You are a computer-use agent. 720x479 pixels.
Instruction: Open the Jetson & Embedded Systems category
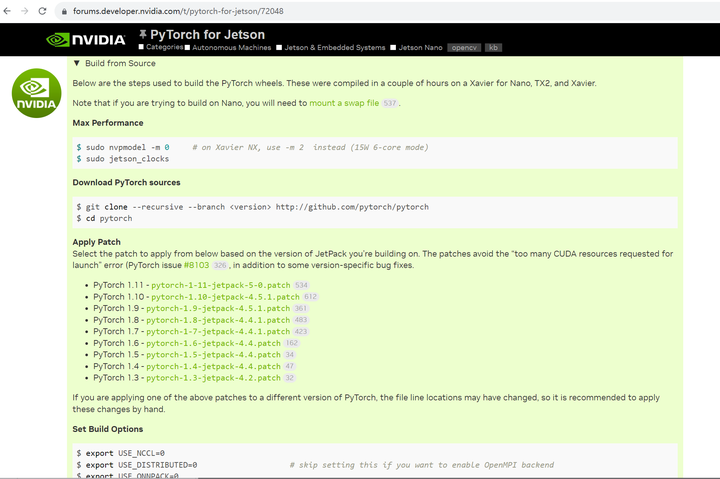coord(331,47)
